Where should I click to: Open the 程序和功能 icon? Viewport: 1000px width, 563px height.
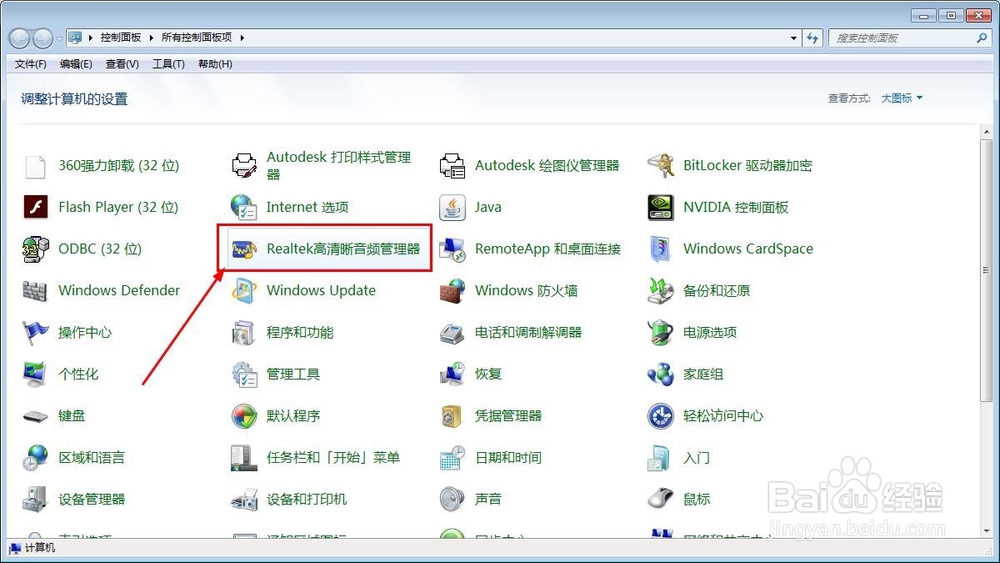(244, 332)
